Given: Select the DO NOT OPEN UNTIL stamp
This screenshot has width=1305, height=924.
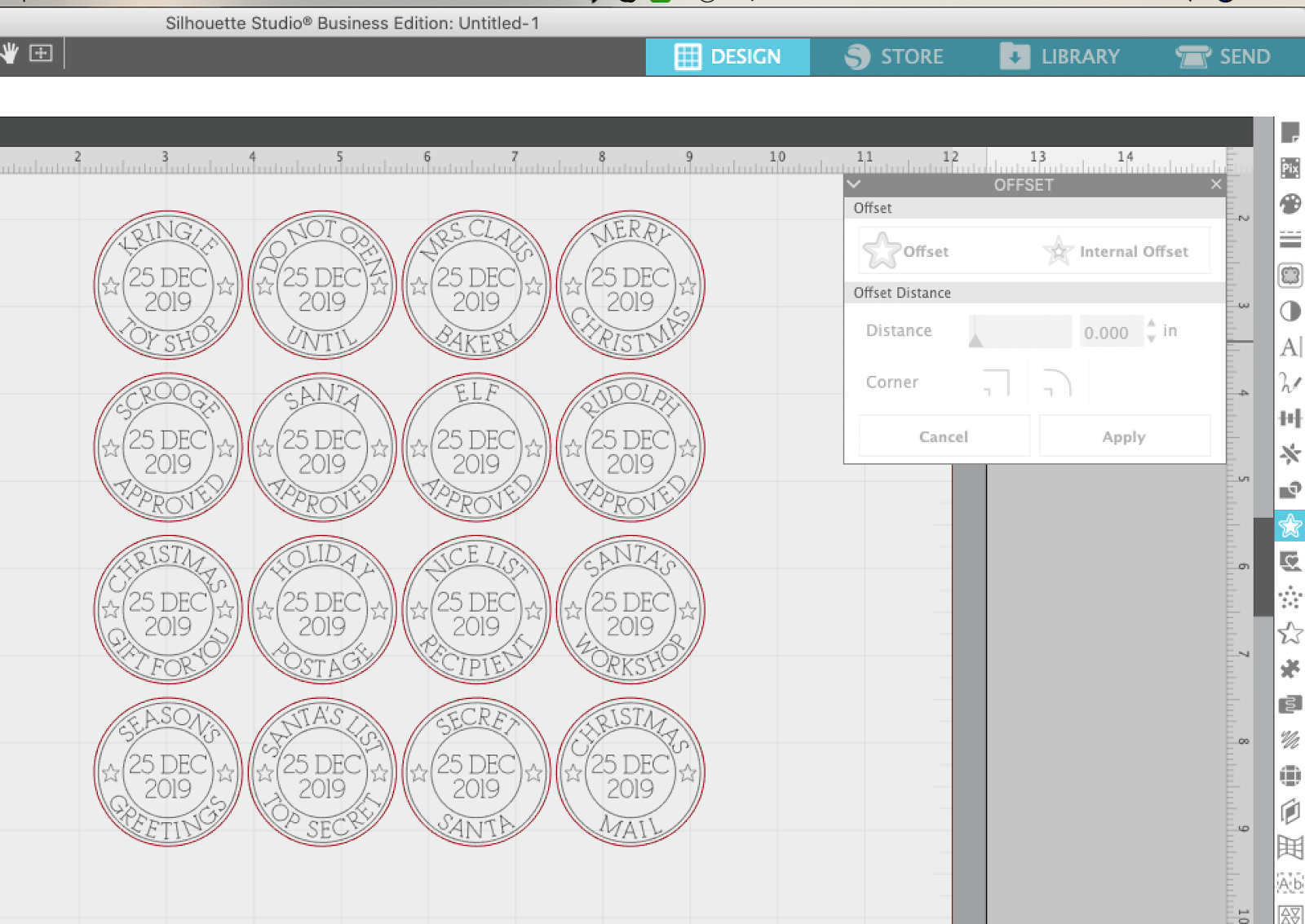Looking at the screenshot, I should coord(322,285).
